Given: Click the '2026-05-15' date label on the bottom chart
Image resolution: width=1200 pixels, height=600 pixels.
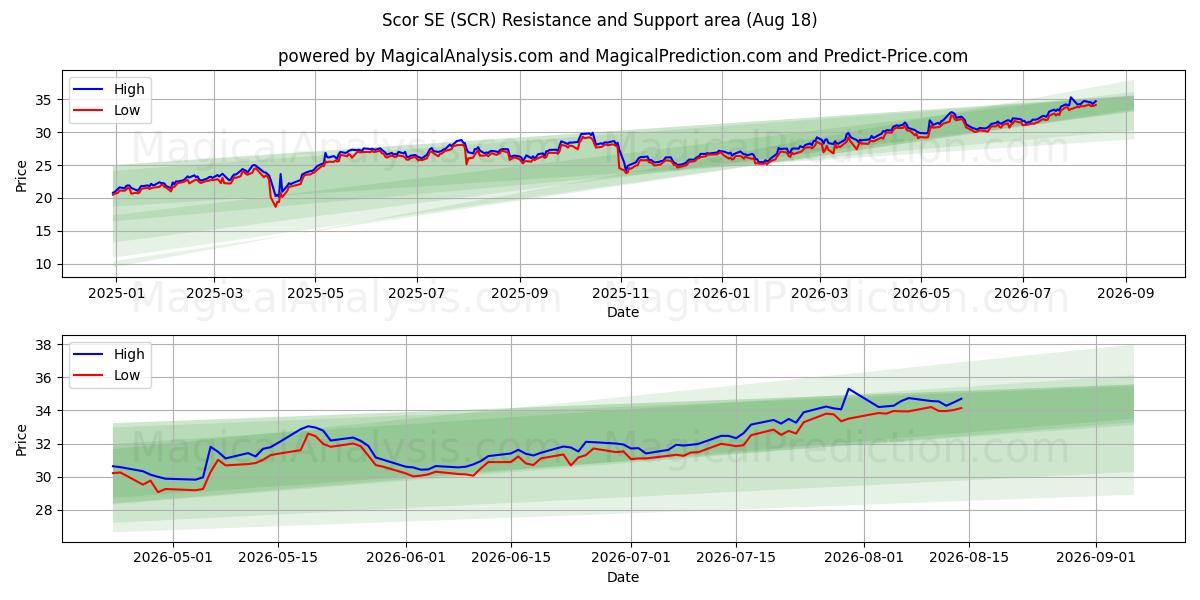Looking at the screenshot, I should [x=278, y=558].
